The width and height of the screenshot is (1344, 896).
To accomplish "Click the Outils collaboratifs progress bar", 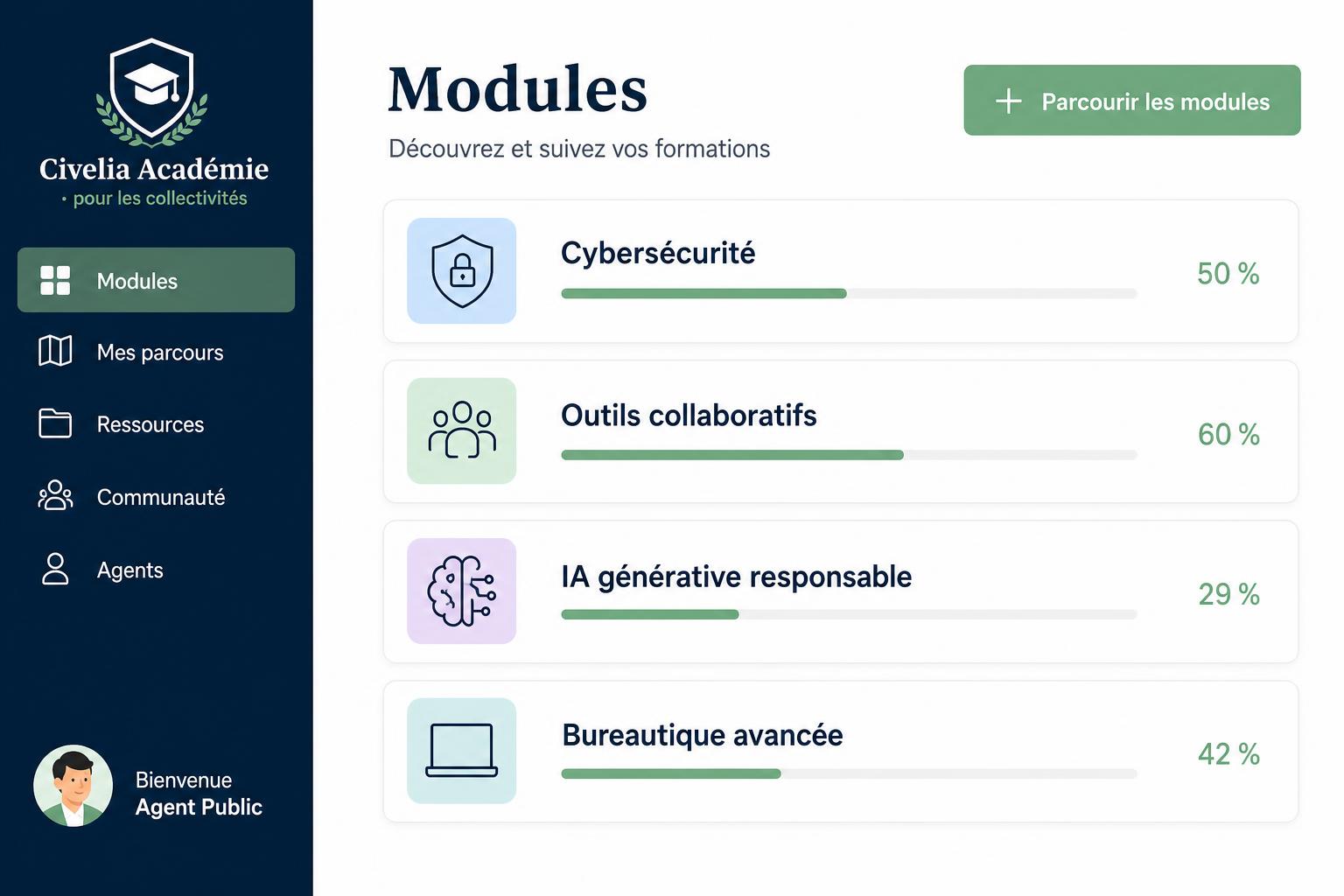I will pos(849,455).
